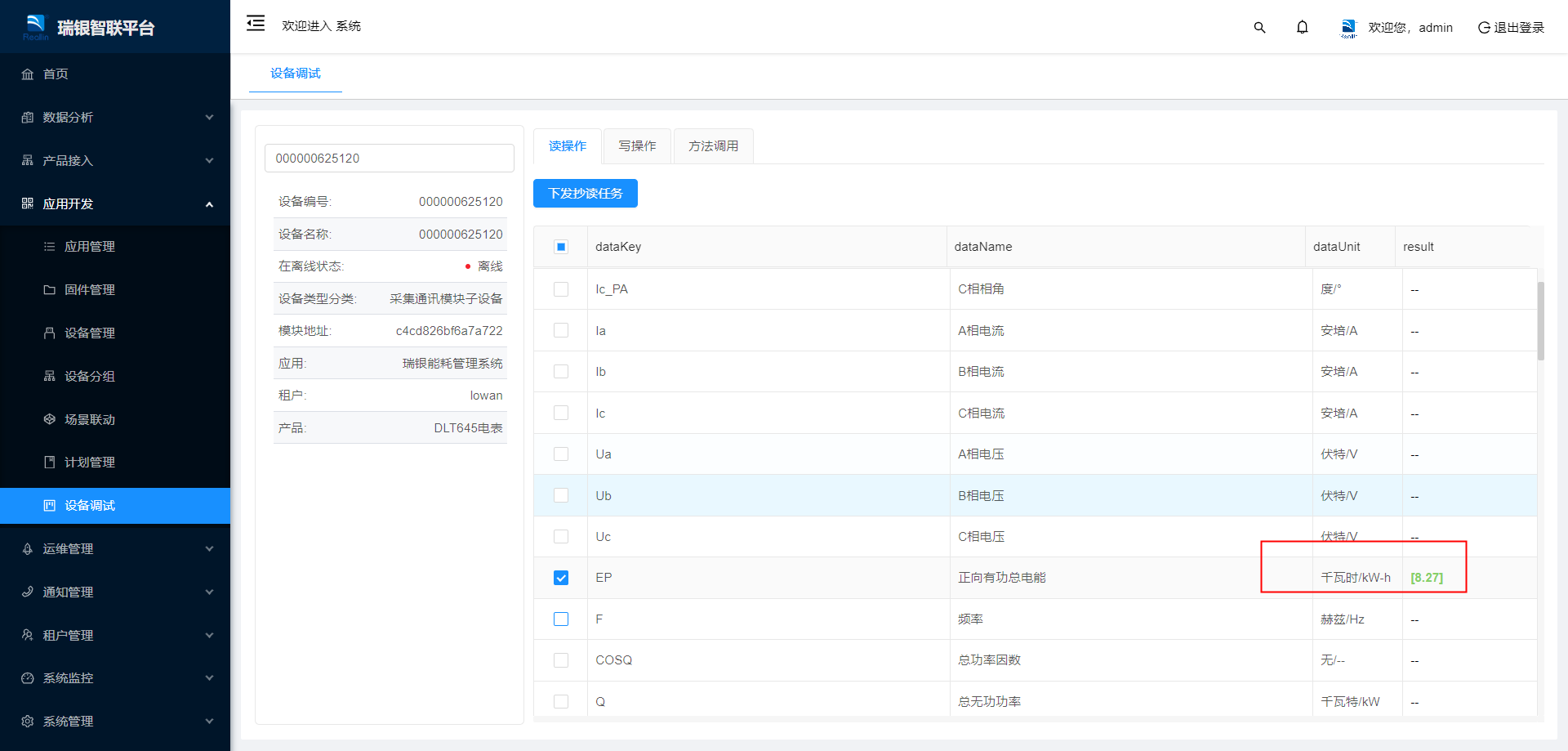Click the 下发抄读任务 button
The height and width of the screenshot is (751, 1568).
(x=586, y=194)
